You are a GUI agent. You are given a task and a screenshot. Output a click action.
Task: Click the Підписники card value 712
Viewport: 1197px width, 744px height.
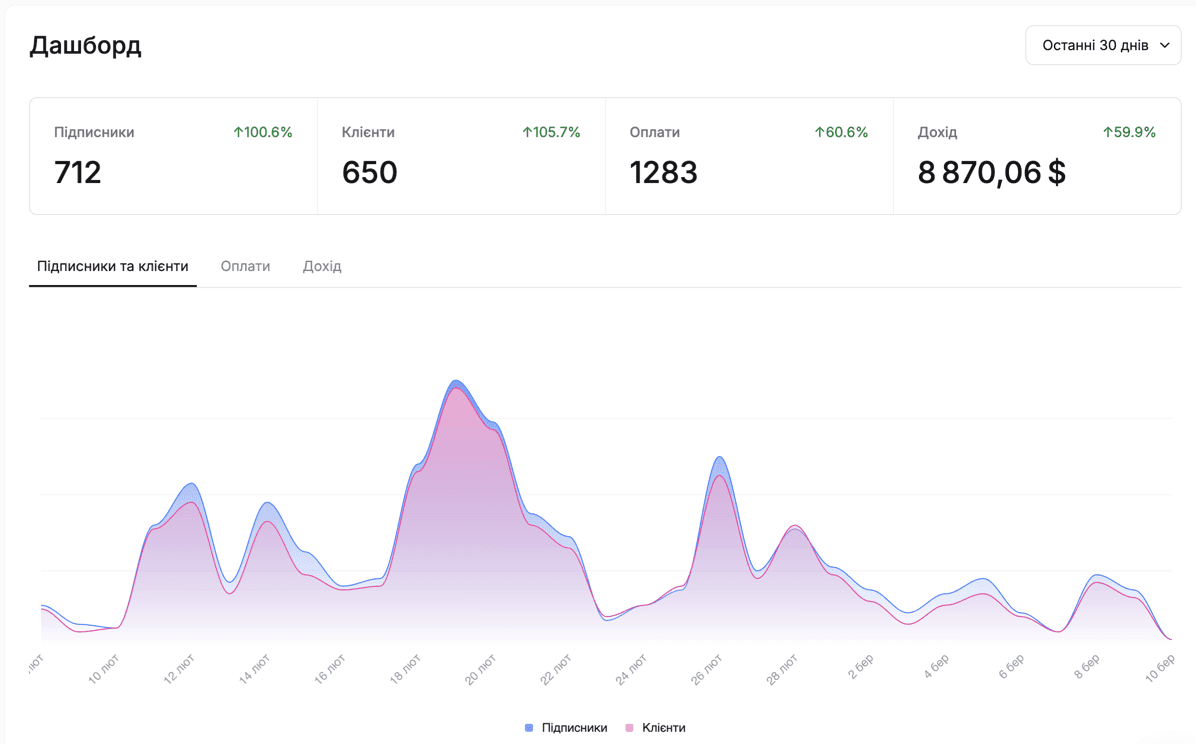pyautogui.click(x=78, y=173)
